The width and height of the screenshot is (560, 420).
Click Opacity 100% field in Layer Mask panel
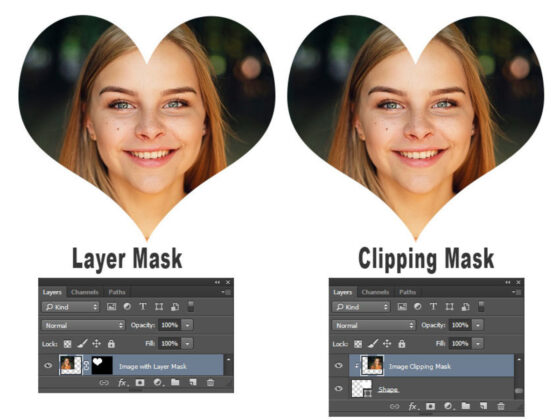169,325
